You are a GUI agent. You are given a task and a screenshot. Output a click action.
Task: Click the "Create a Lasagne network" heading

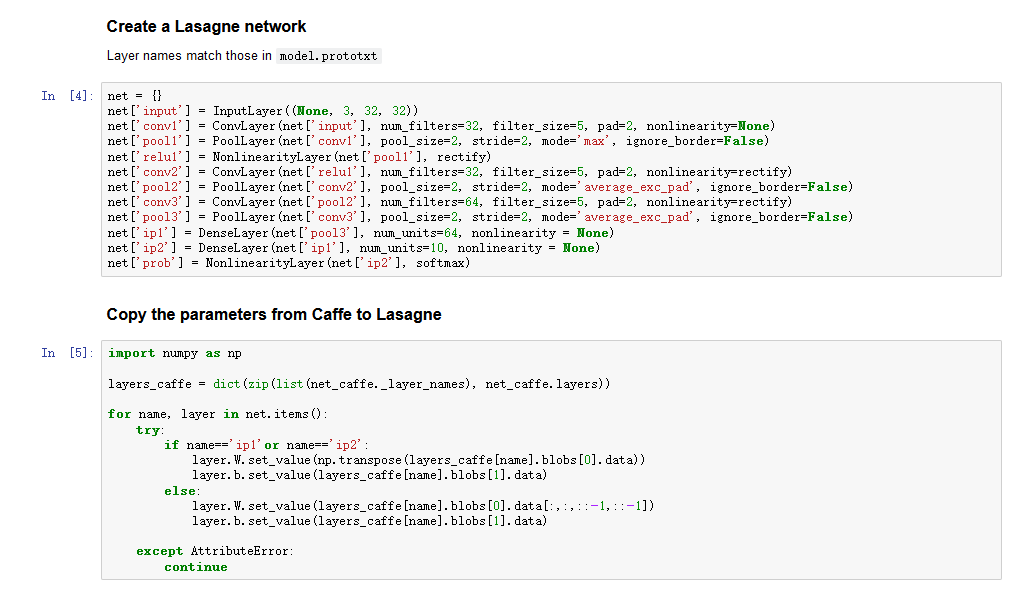206,27
